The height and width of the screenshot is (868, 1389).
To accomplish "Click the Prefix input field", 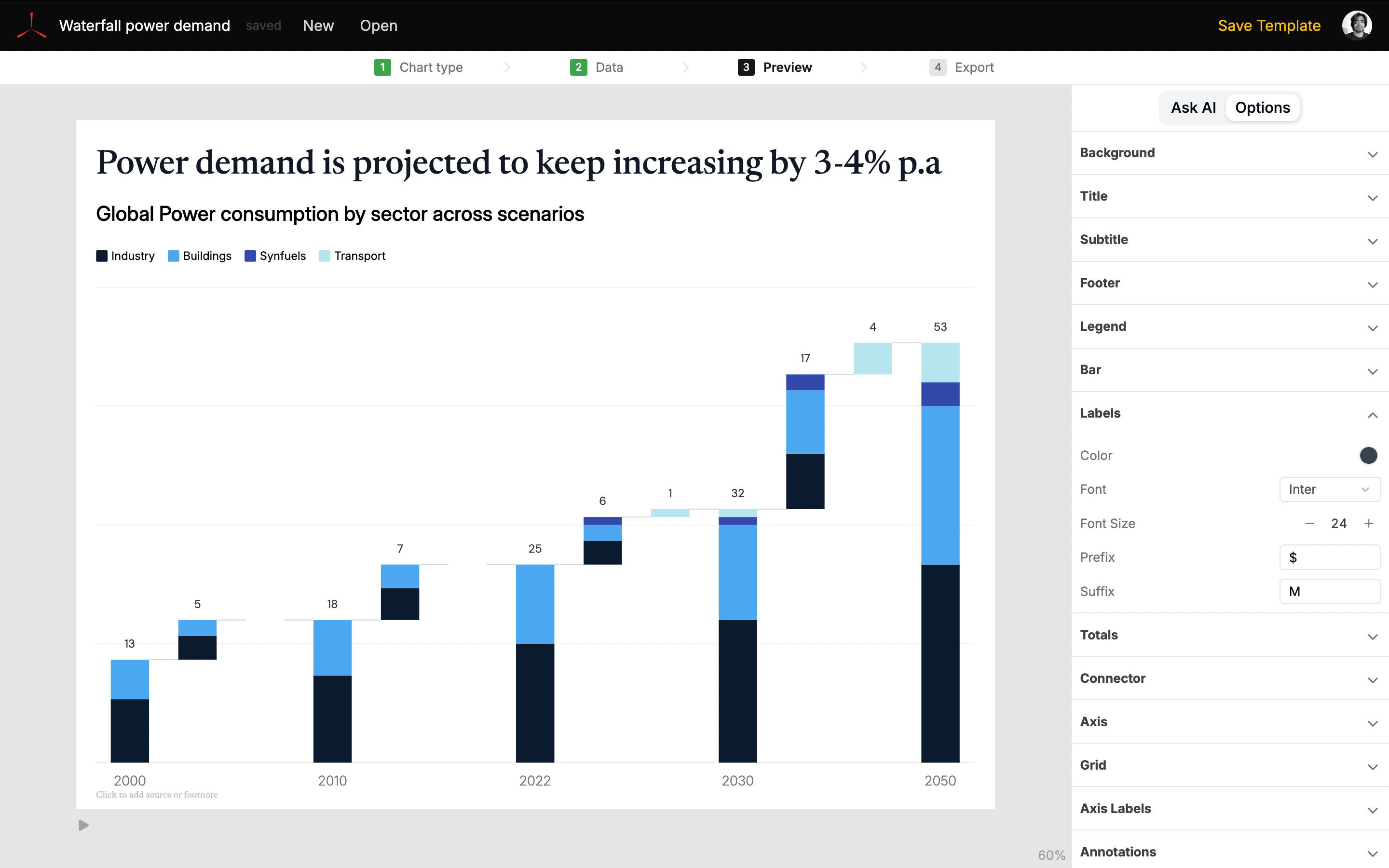I will tap(1330, 557).
